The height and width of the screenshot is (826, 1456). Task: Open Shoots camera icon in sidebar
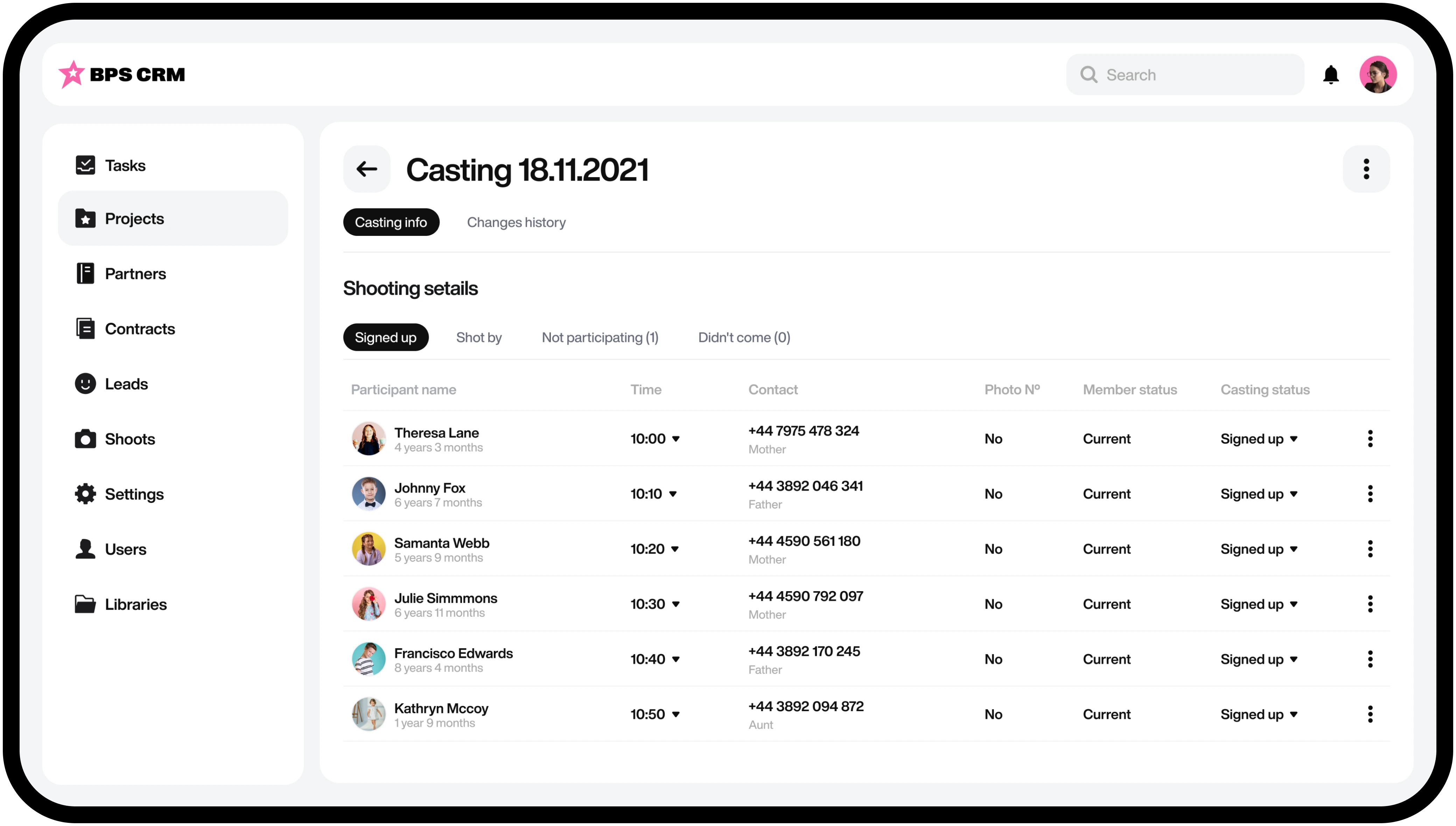pyautogui.click(x=85, y=439)
